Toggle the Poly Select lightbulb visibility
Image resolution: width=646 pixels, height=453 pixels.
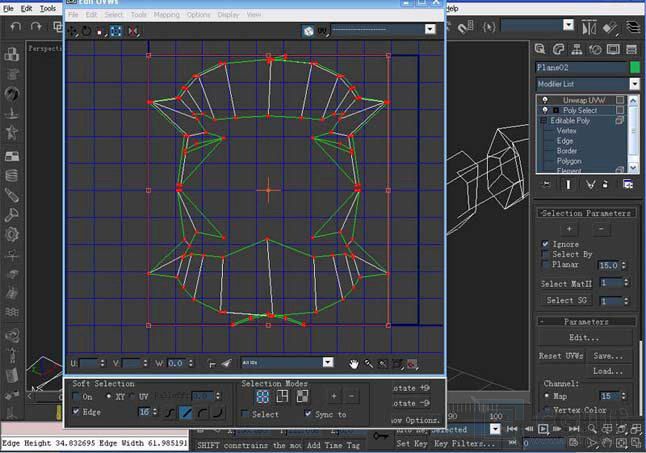(x=545, y=110)
